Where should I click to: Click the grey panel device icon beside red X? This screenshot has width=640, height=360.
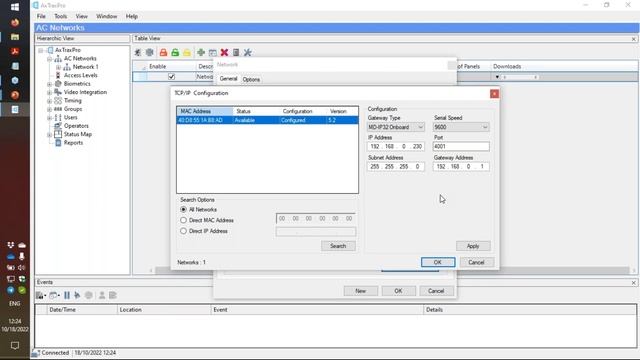pyautogui.click(x=236, y=53)
